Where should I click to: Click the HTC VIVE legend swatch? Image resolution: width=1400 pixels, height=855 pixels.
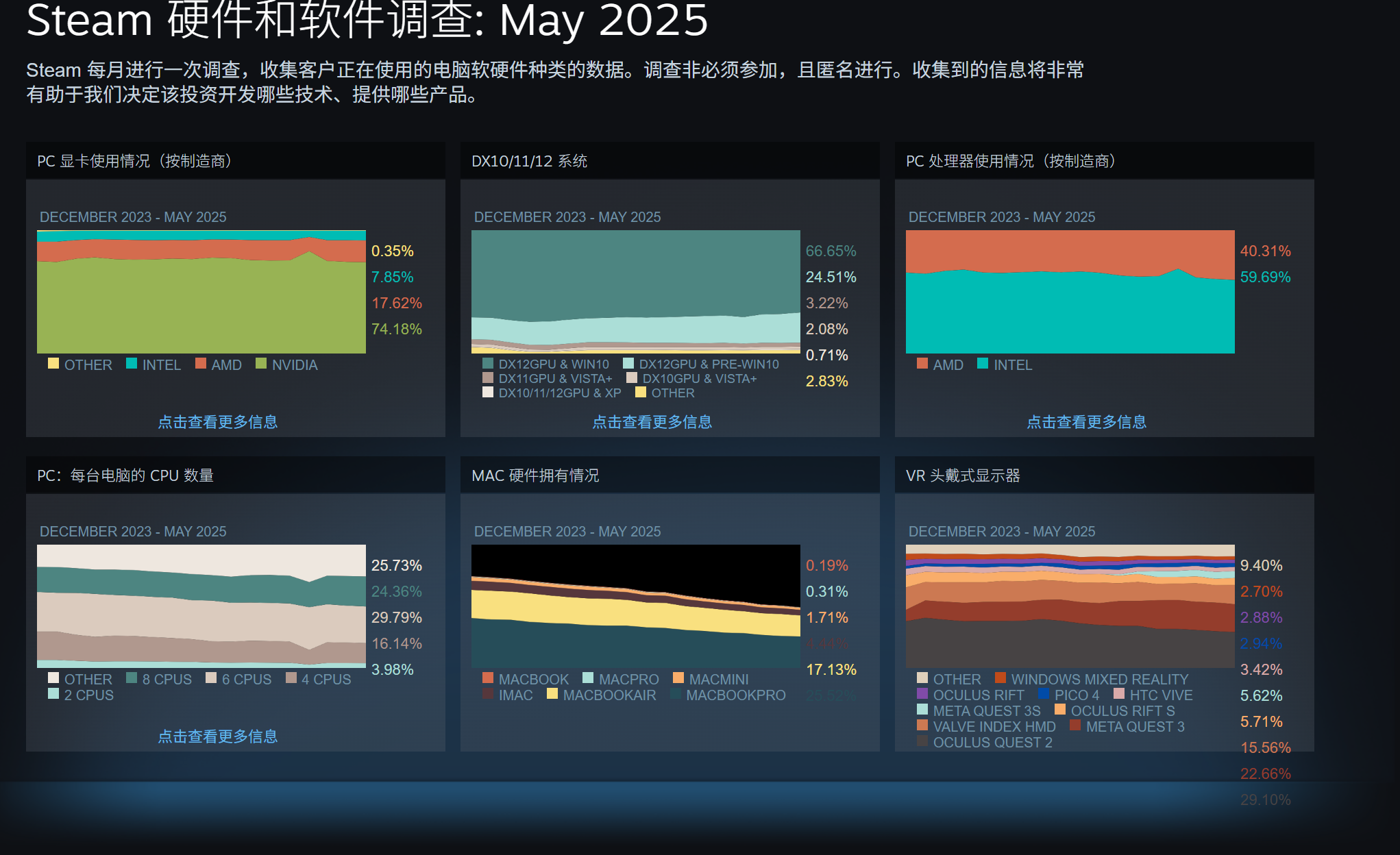pyautogui.click(x=1119, y=693)
